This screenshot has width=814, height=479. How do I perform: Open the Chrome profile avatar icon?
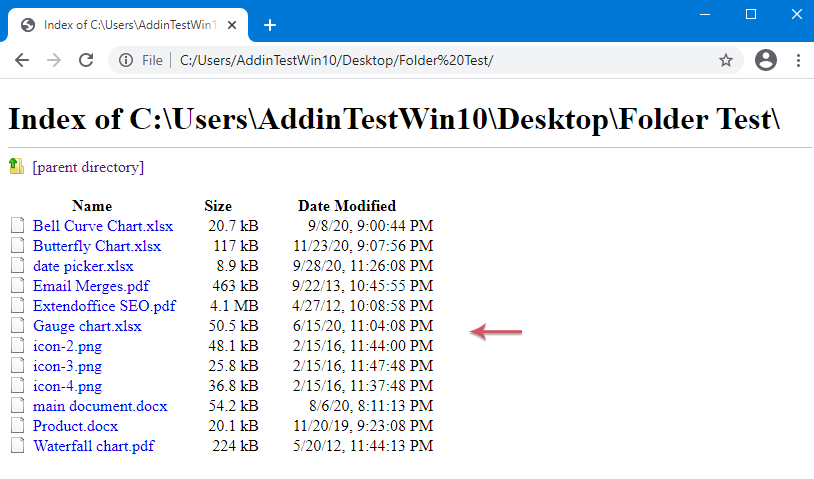[x=766, y=60]
